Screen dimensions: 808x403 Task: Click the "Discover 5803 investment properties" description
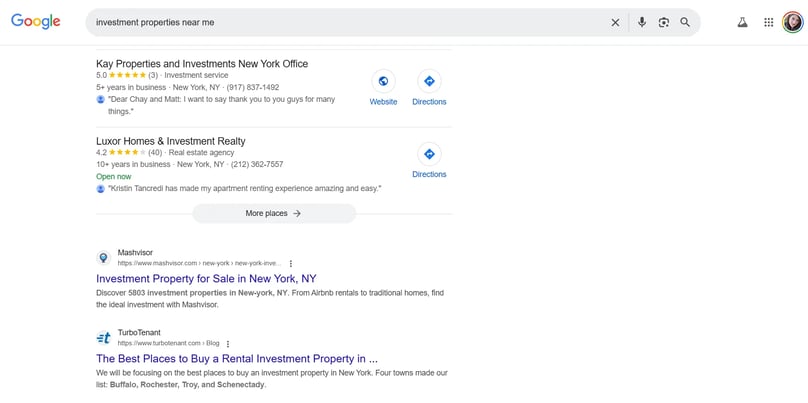270,299
